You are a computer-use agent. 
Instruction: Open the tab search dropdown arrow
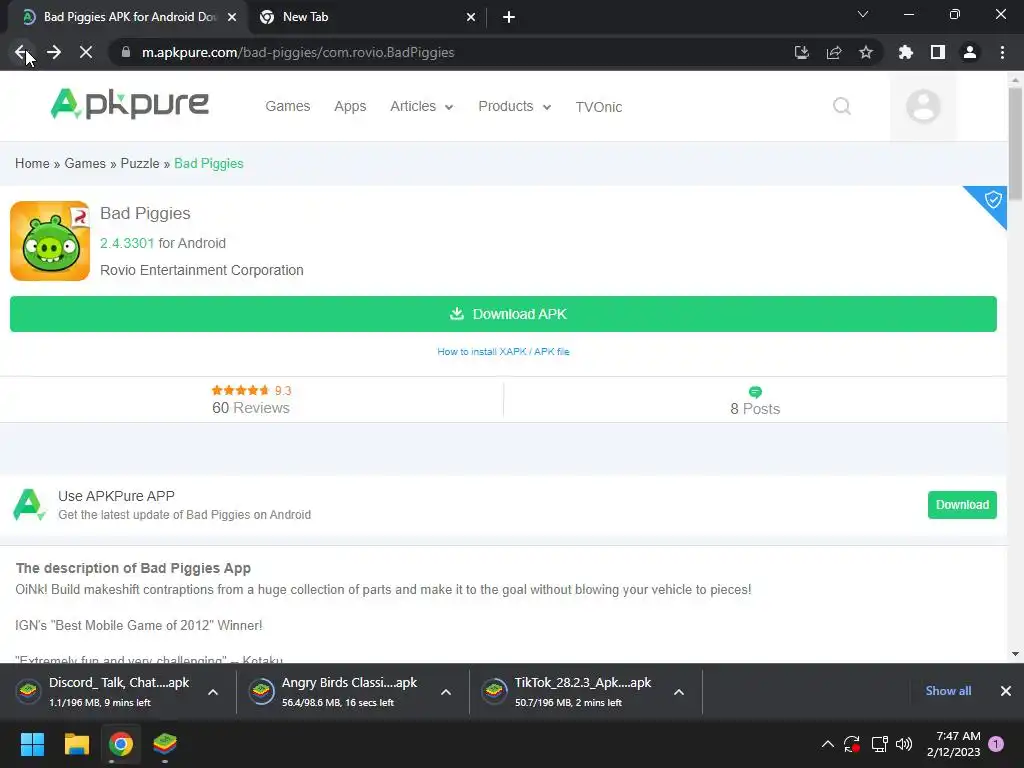[863, 14]
